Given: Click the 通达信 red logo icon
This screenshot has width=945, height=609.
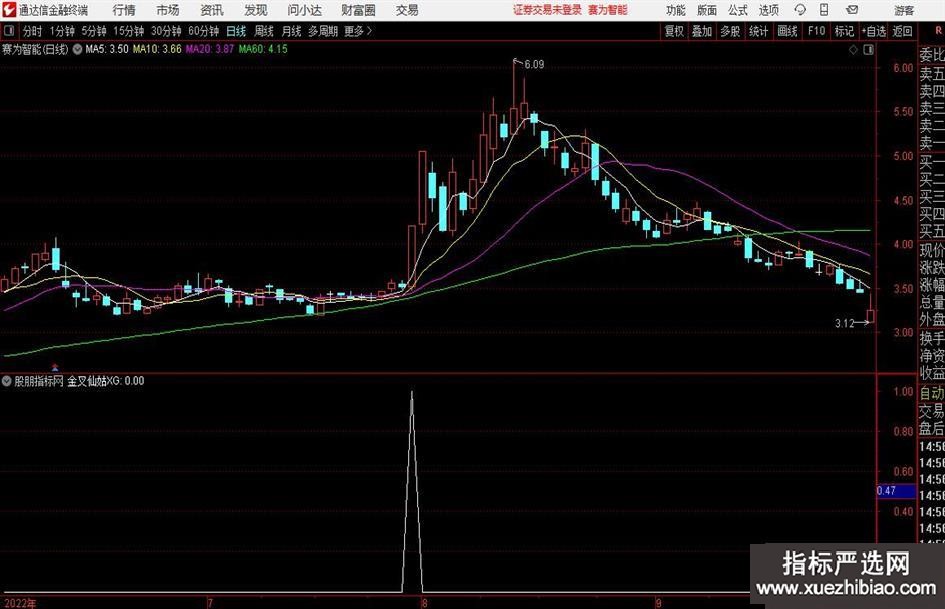Looking at the screenshot, I should click(x=9, y=10).
